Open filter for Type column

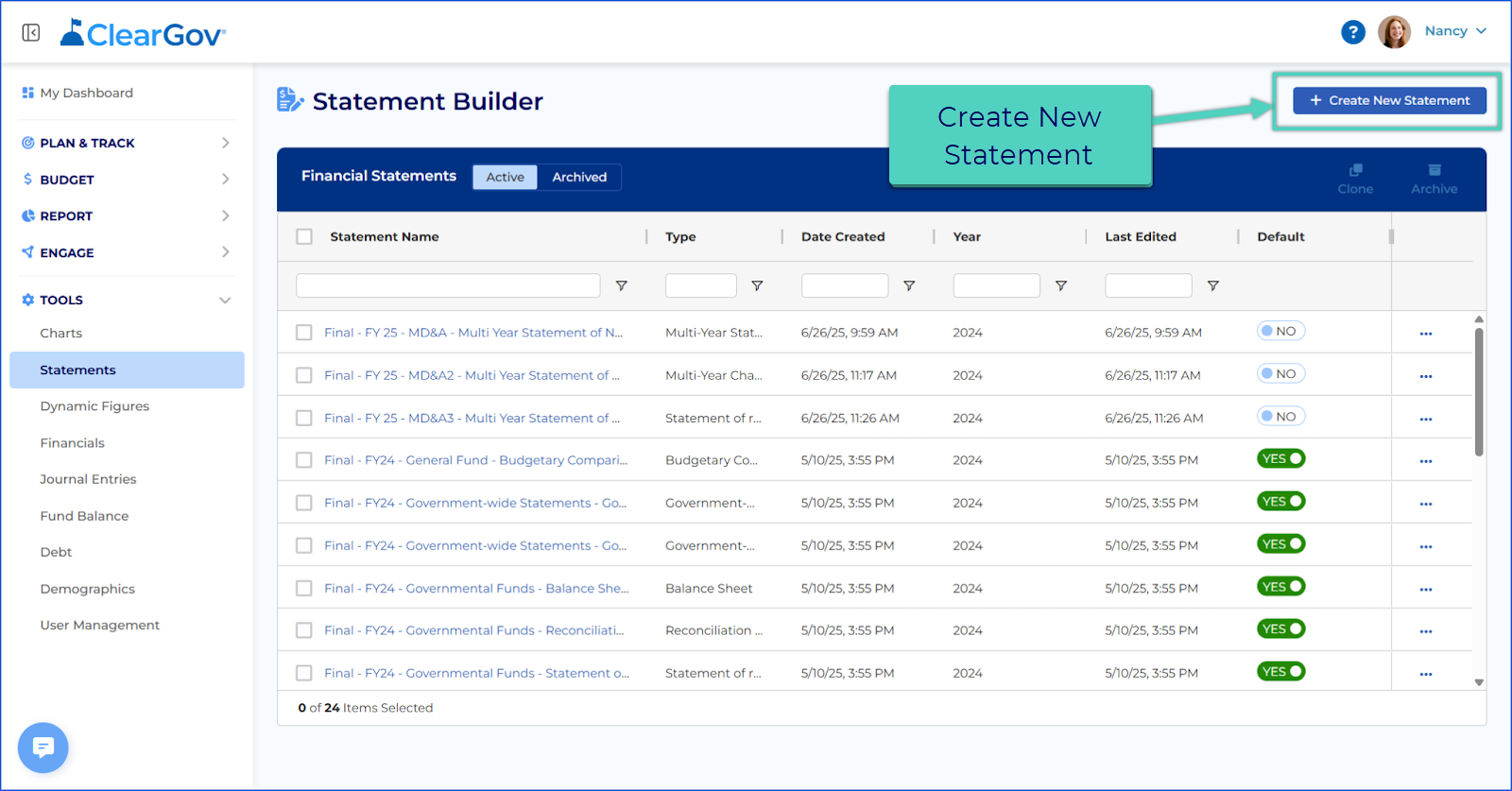[757, 285]
